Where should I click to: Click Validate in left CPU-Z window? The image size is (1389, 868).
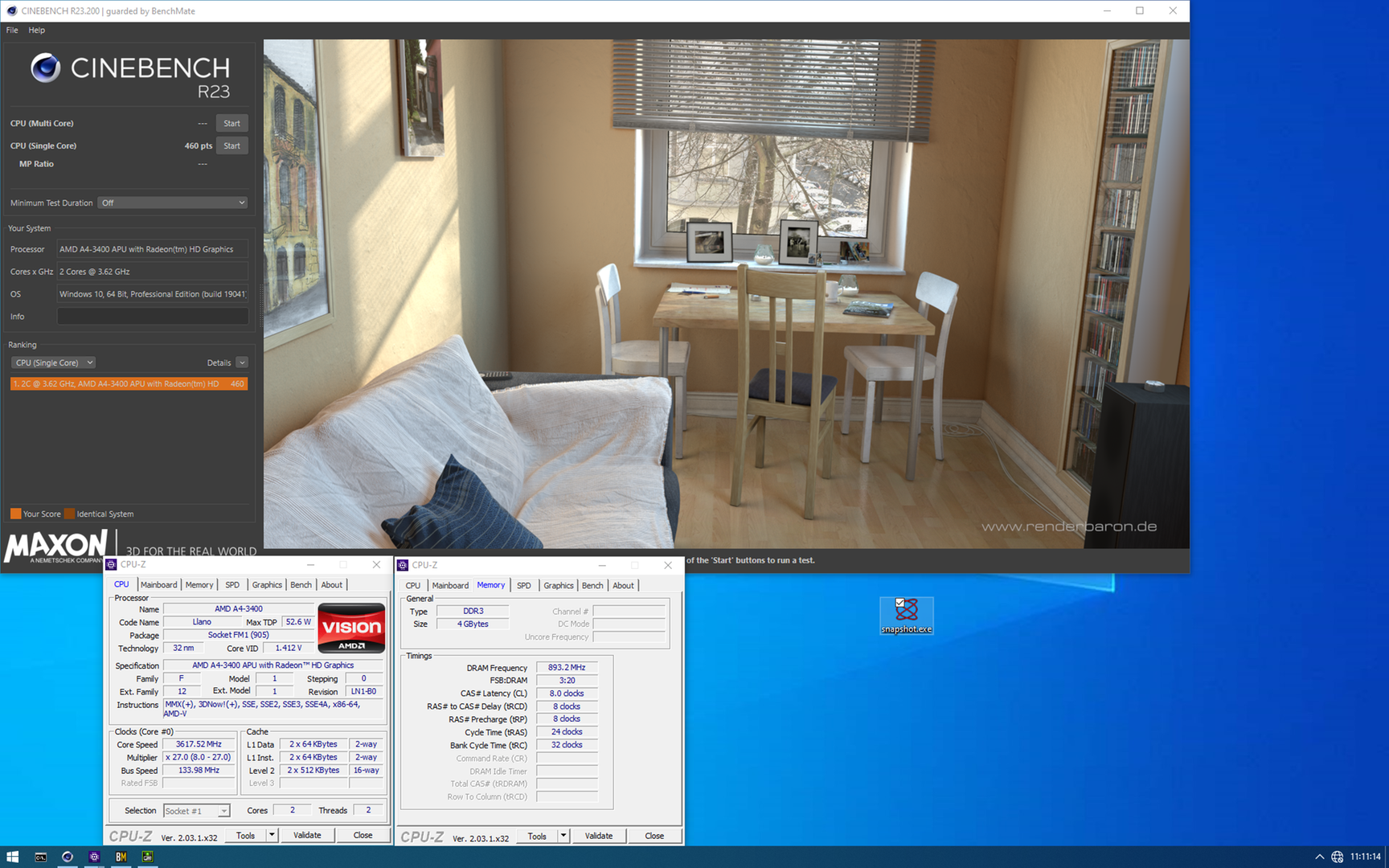(307, 836)
